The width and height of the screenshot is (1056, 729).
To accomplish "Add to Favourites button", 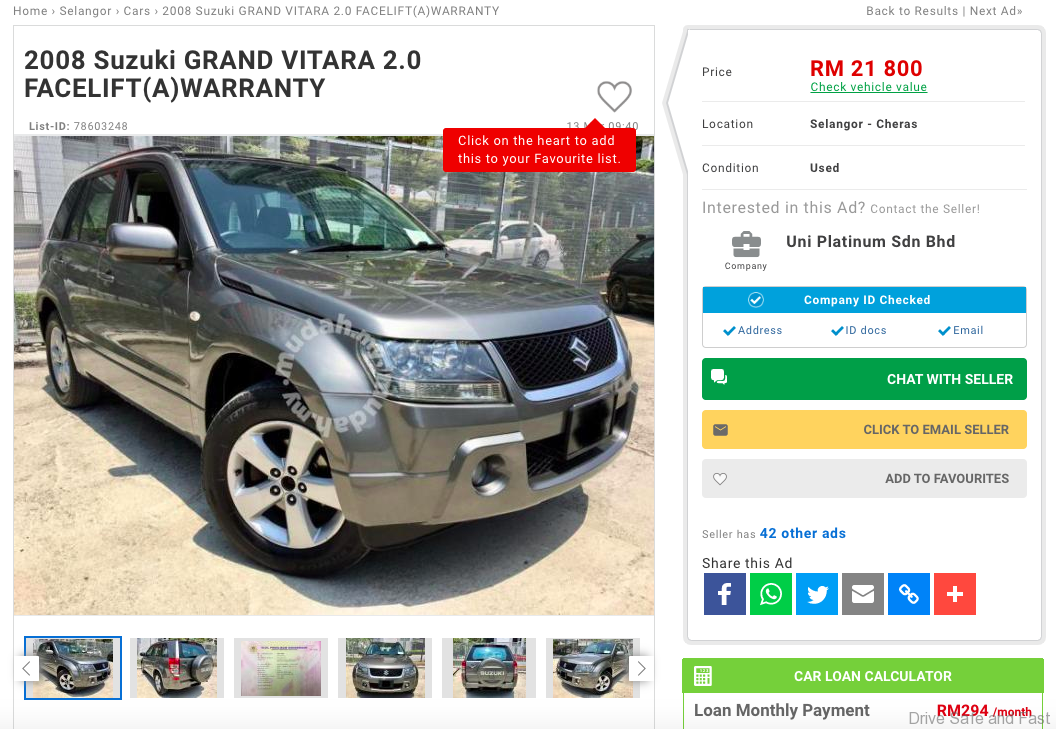I will coord(864,479).
